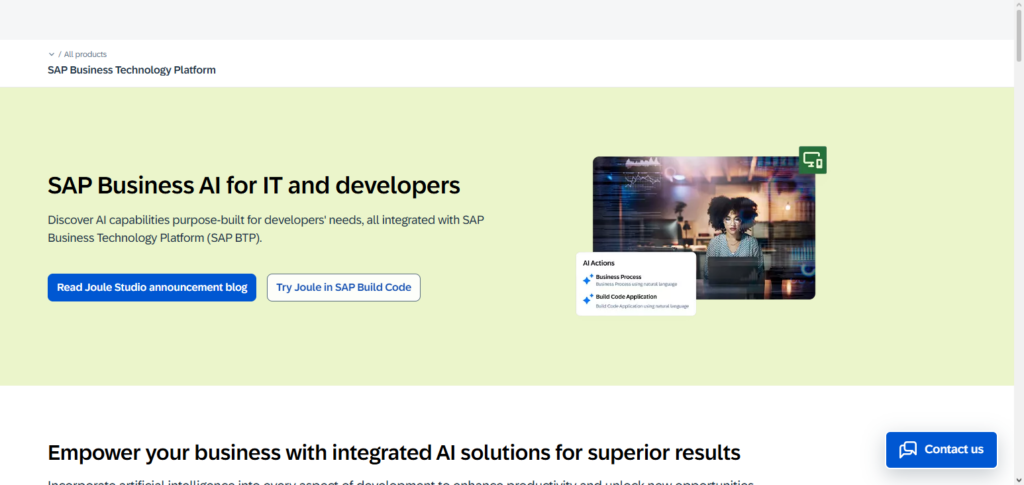This screenshot has width=1024, height=485.
Task: Select the Build Code Application AI action
Action: coord(642,300)
